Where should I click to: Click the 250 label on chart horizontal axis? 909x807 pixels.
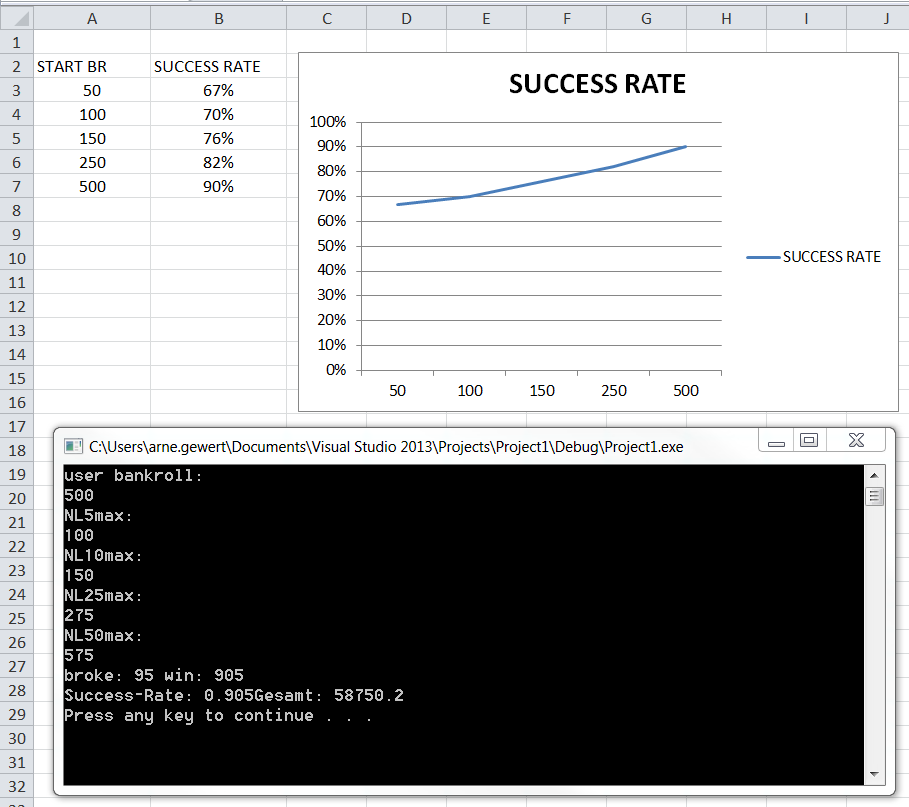pos(614,391)
